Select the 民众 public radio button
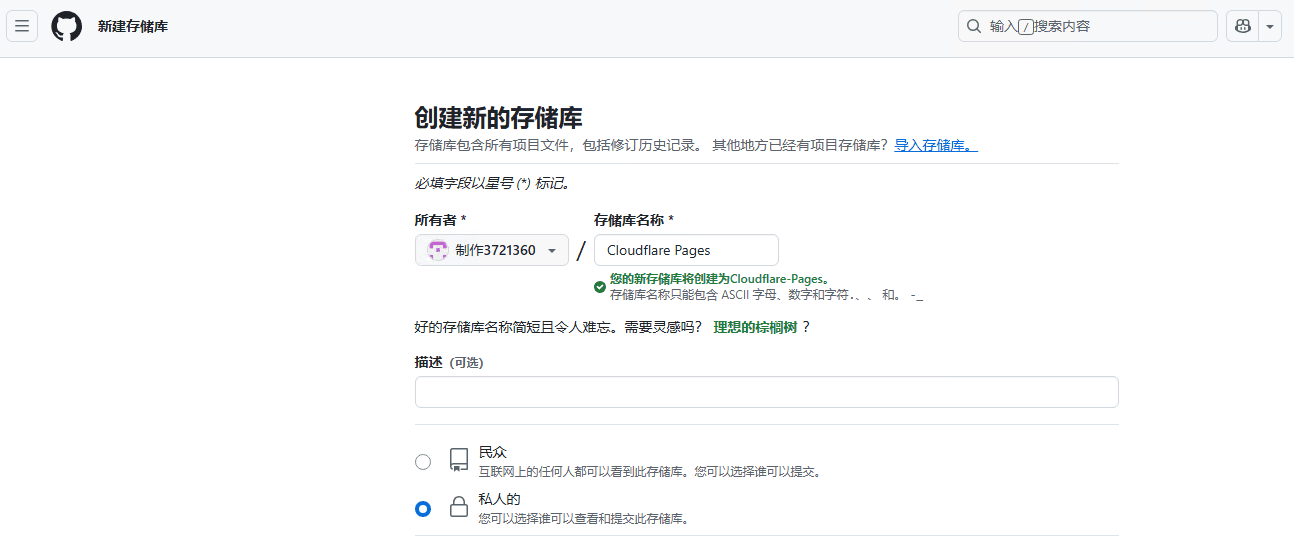 coord(423,462)
